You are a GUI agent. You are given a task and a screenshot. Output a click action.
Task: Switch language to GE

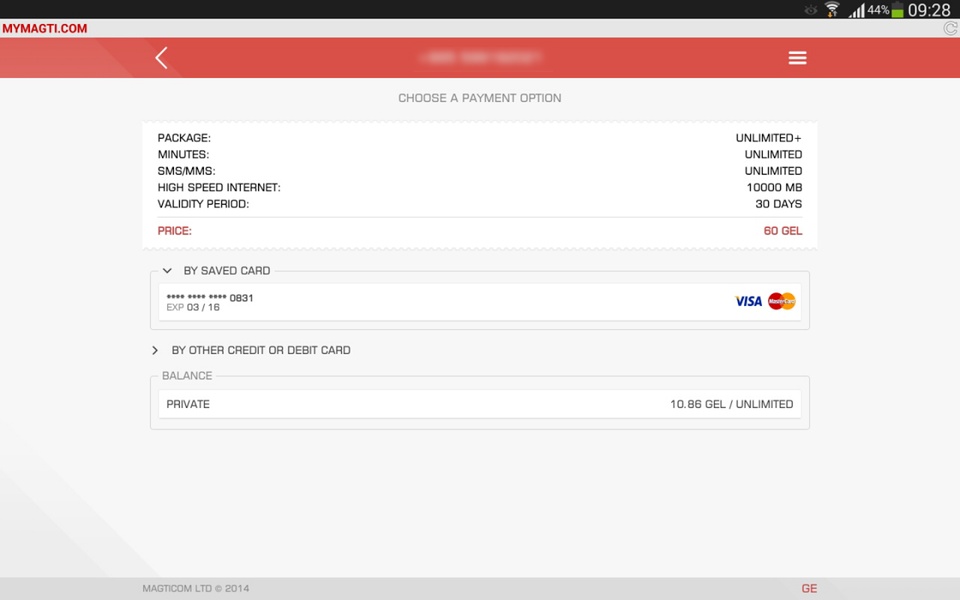click(x=809, y=588)
